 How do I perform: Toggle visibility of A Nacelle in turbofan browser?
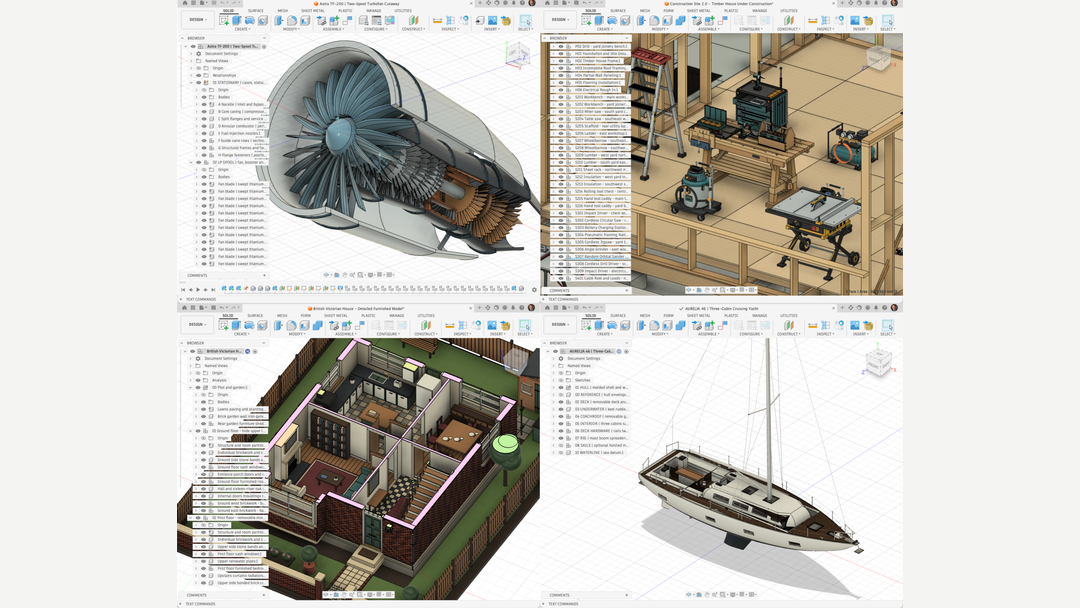204,104
